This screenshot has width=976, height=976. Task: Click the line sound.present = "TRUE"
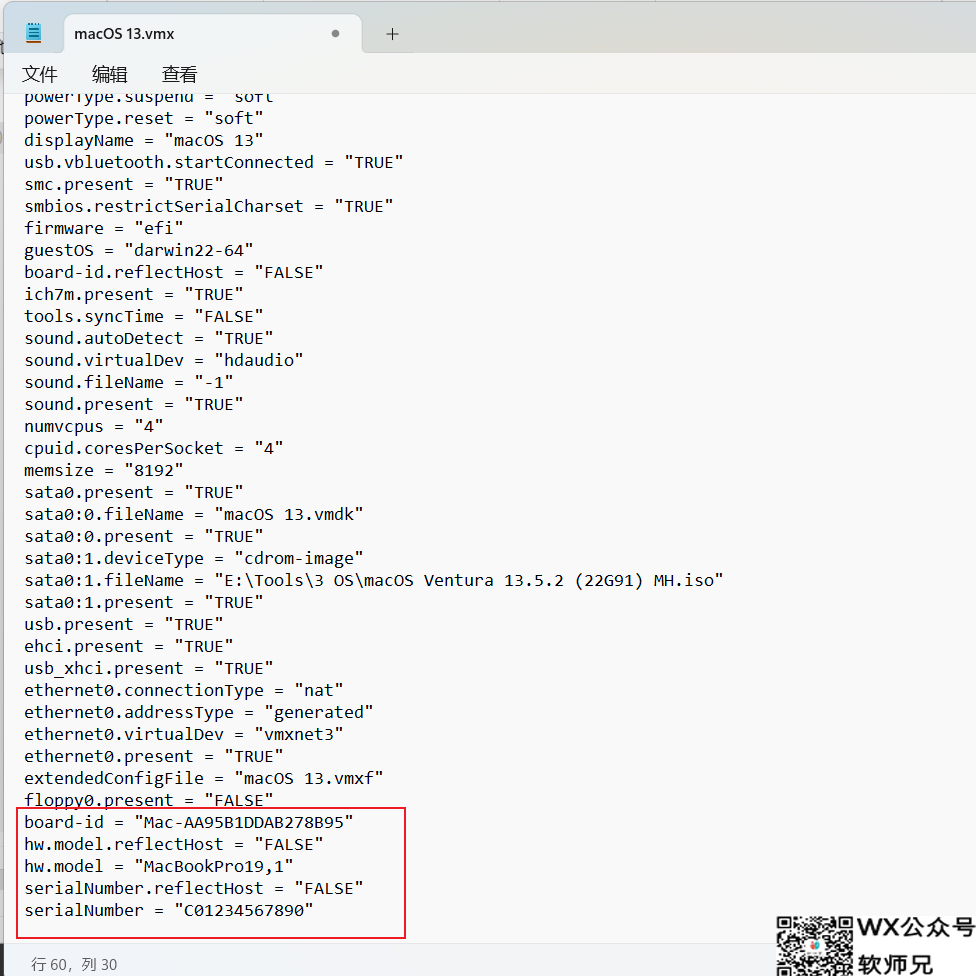click(x=134, y=405)
